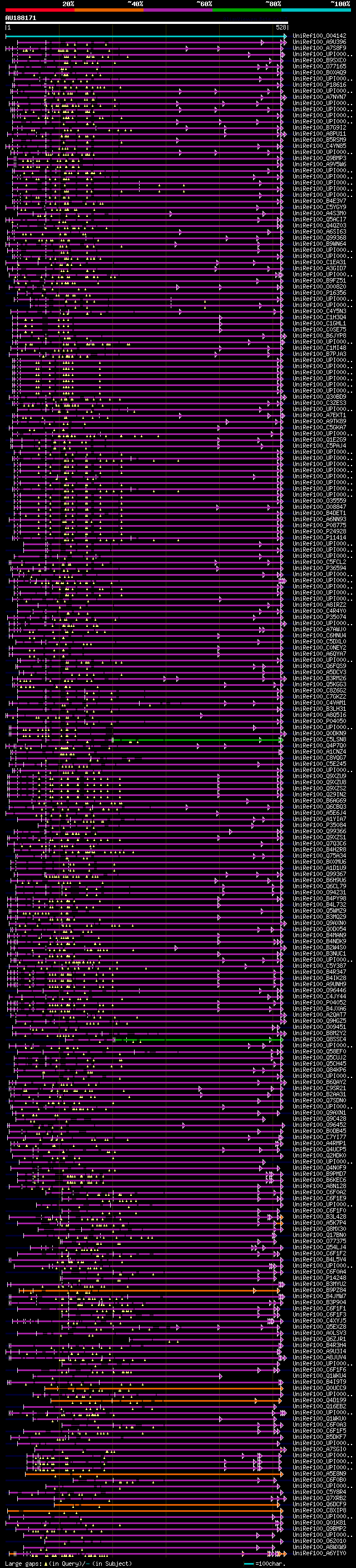Image resolution: width=356 pixels, height=1568 pixels.
Task: Click the =100char. scale legend
Action: [264, 1564]
